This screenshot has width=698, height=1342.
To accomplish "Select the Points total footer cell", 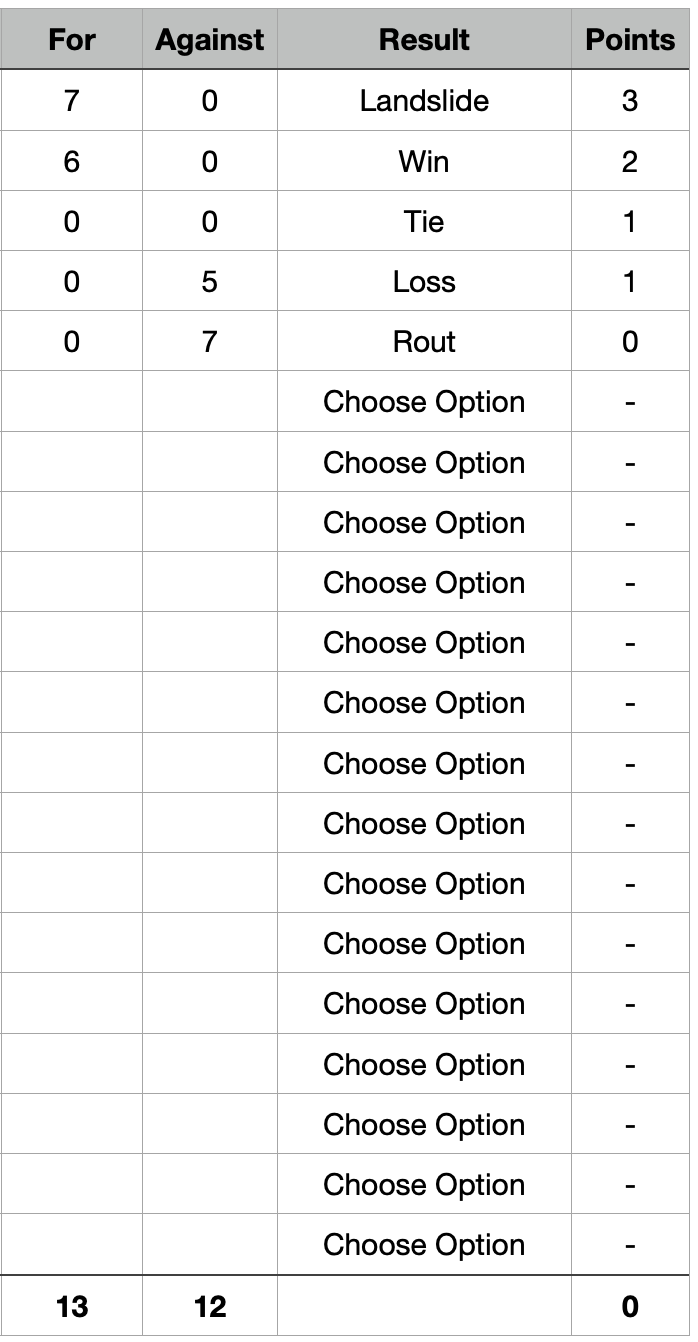I will (x=630, y=1306).
